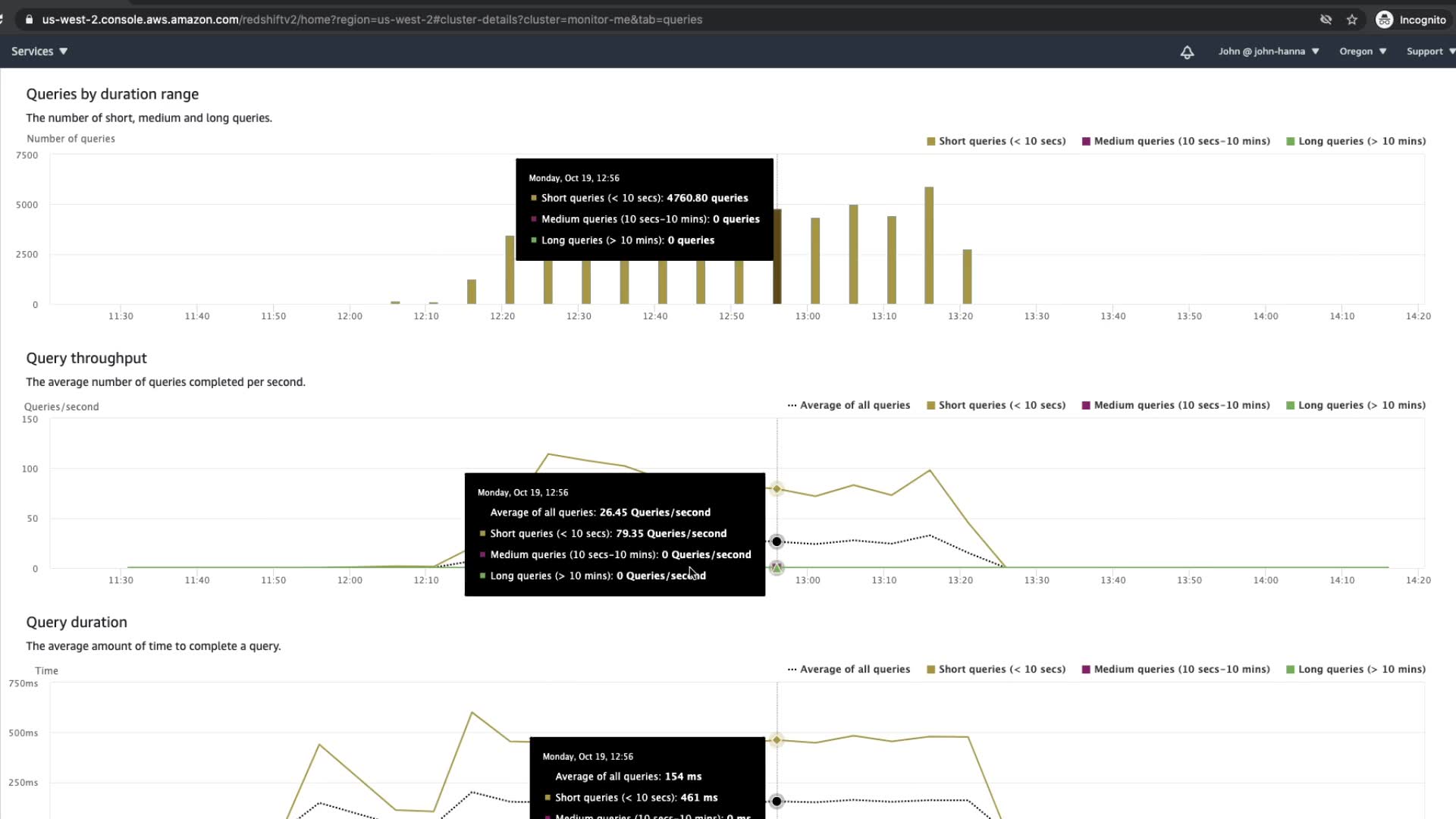Screen dimensions: 1456x819
Task: Click black circle marker on throughput average line
Action: (x=777, y=541)
